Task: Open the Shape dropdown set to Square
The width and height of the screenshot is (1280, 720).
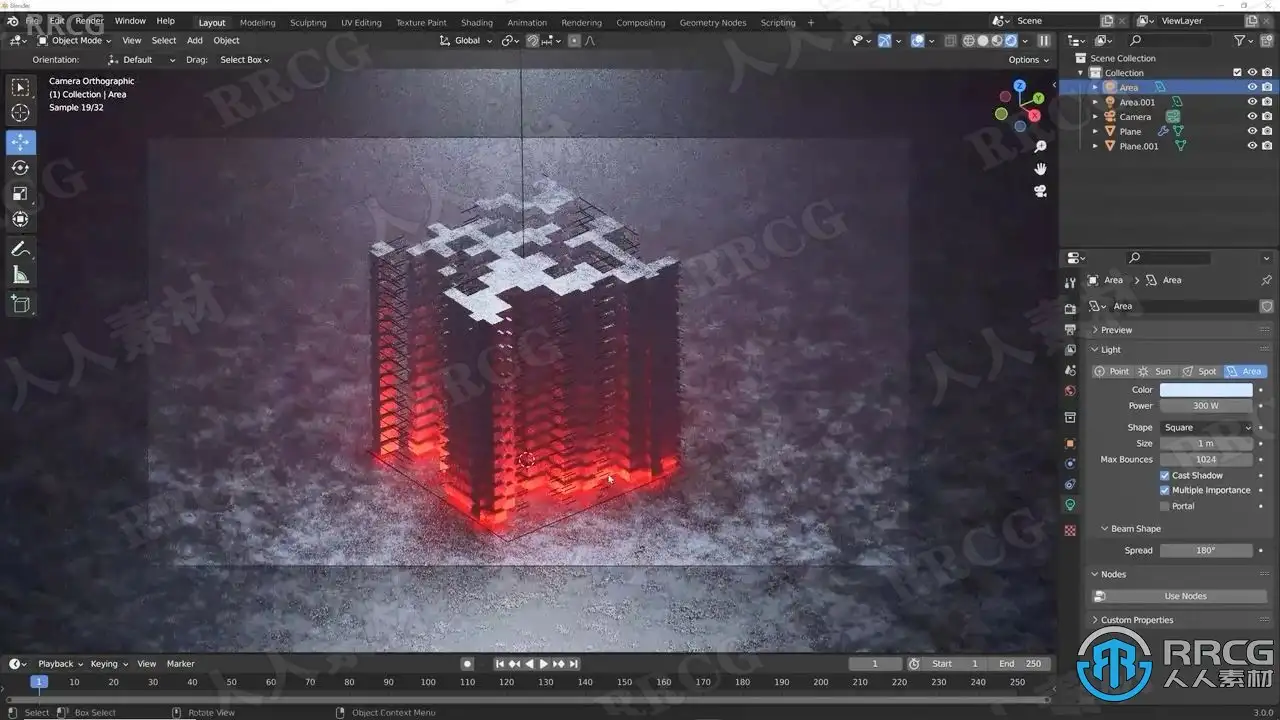Action: click(x=1206, y=427)
